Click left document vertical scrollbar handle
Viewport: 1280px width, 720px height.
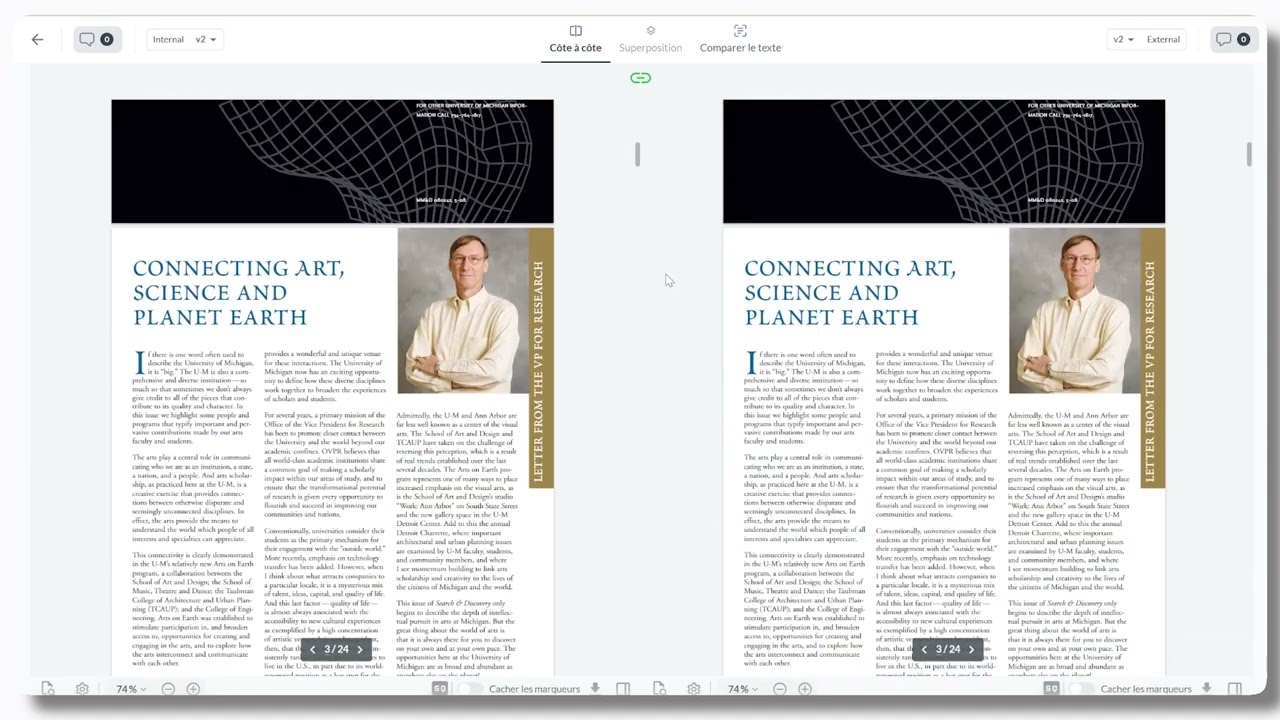637,154
